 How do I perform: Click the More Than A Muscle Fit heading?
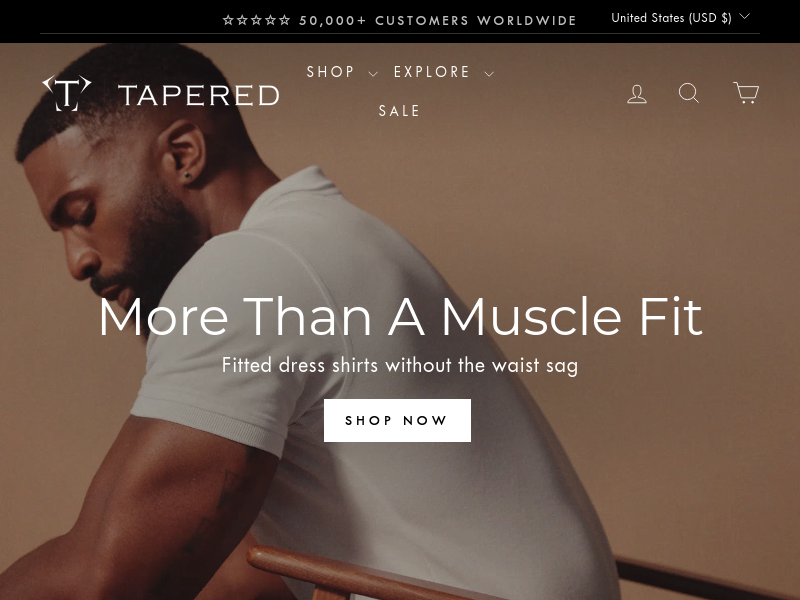pos(401,317)
